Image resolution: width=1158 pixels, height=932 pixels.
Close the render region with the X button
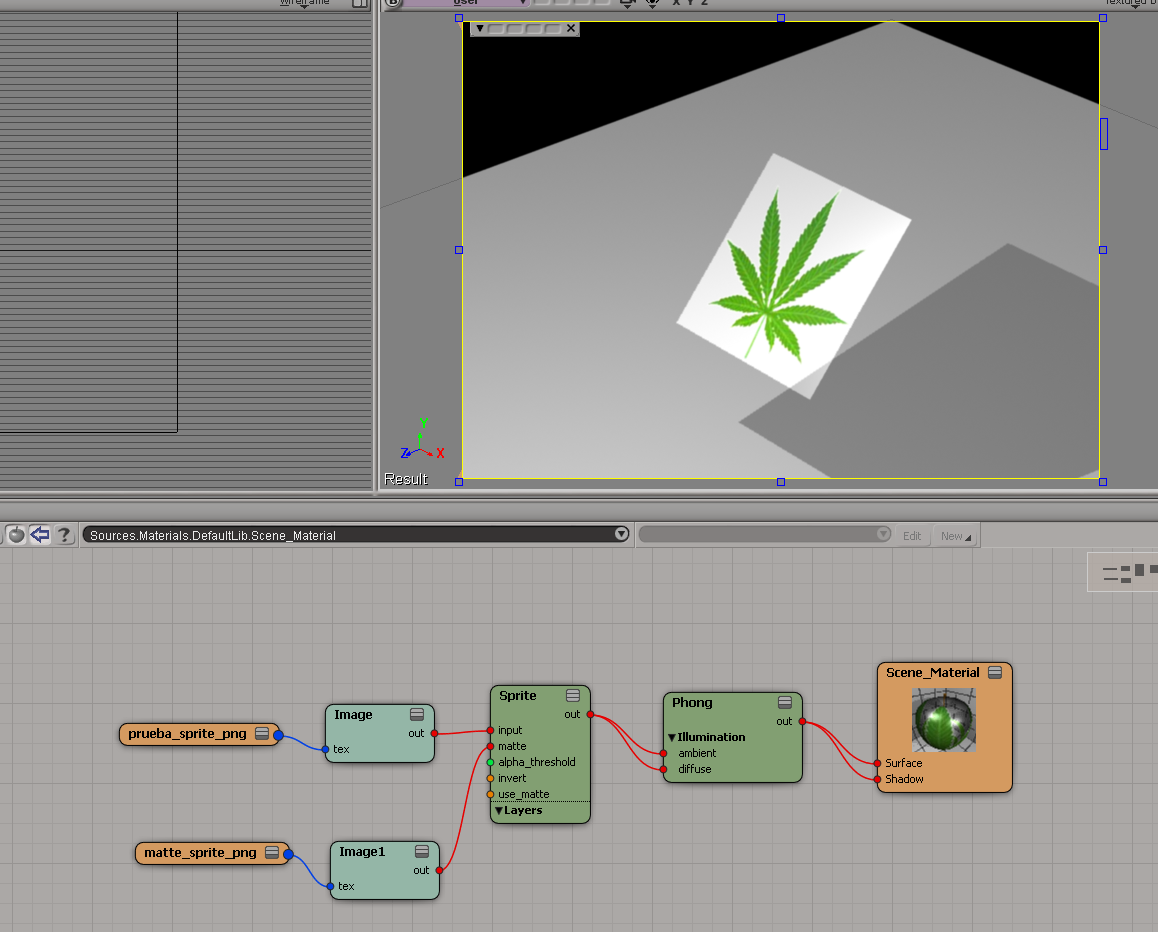tap(570, 28)
